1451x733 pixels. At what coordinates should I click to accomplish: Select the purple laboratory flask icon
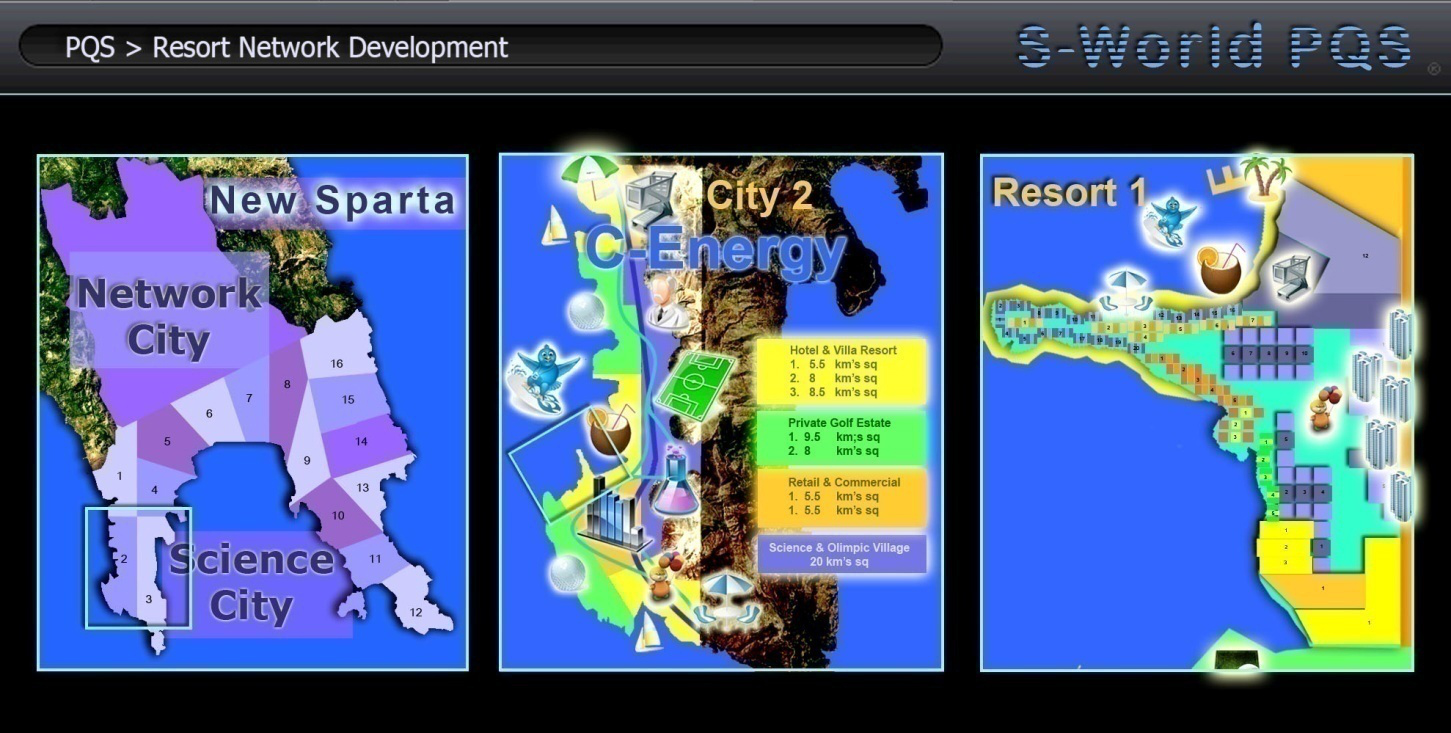tap(675, 480)
